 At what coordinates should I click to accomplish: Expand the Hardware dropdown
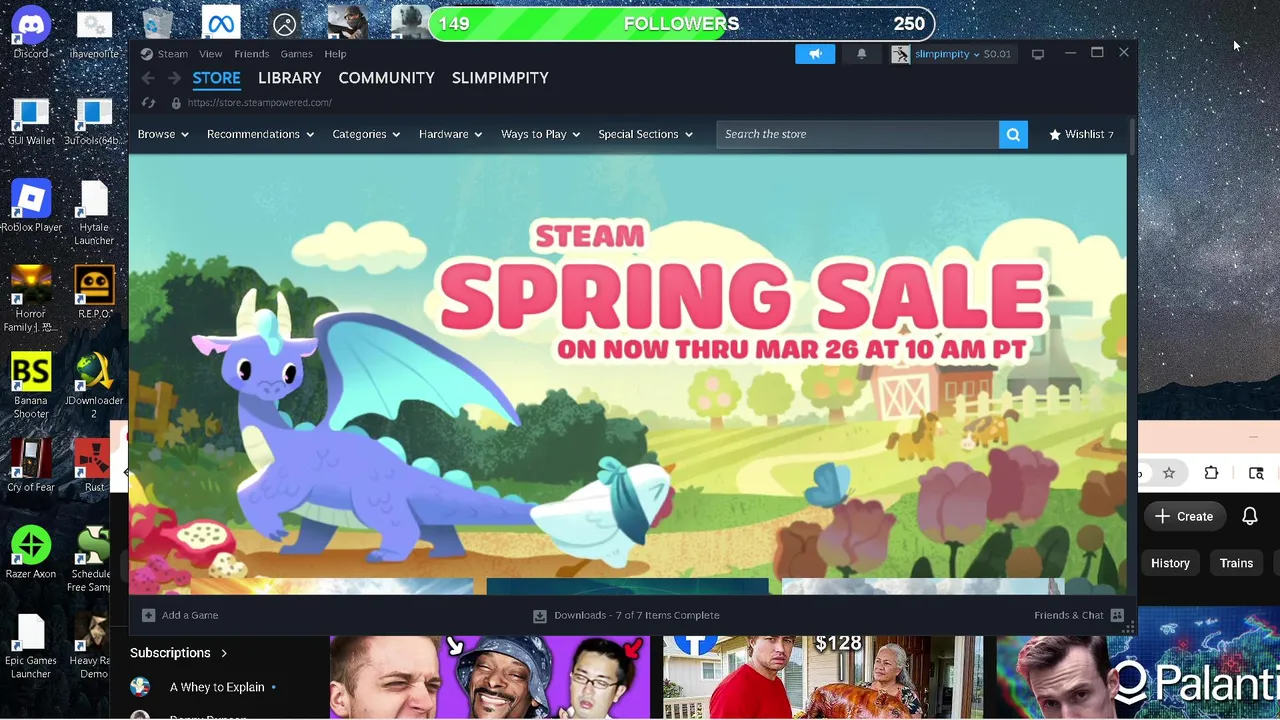(450, 134)
